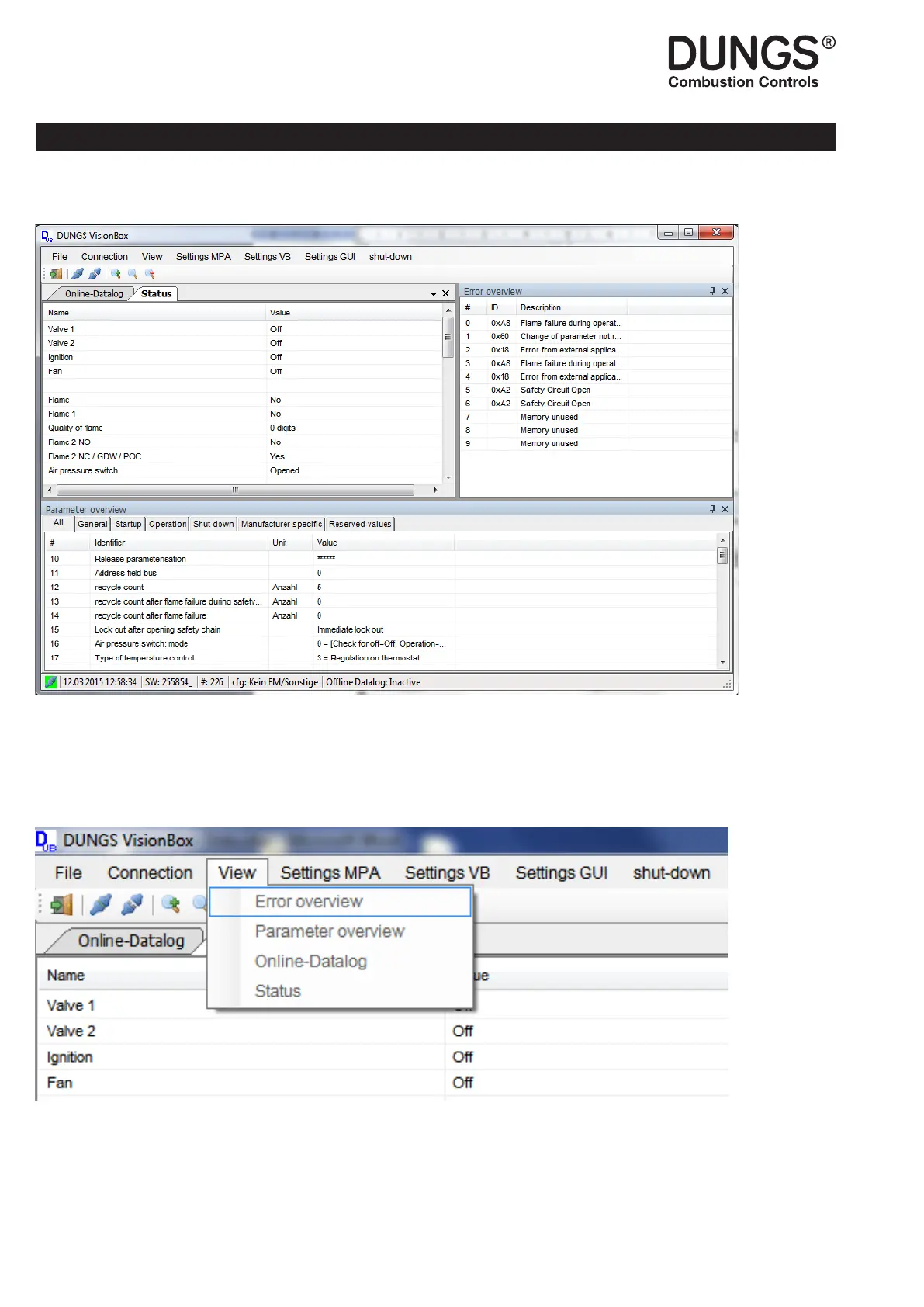Click scroll-down arrow of Parameter overview list

coord(722,663)
